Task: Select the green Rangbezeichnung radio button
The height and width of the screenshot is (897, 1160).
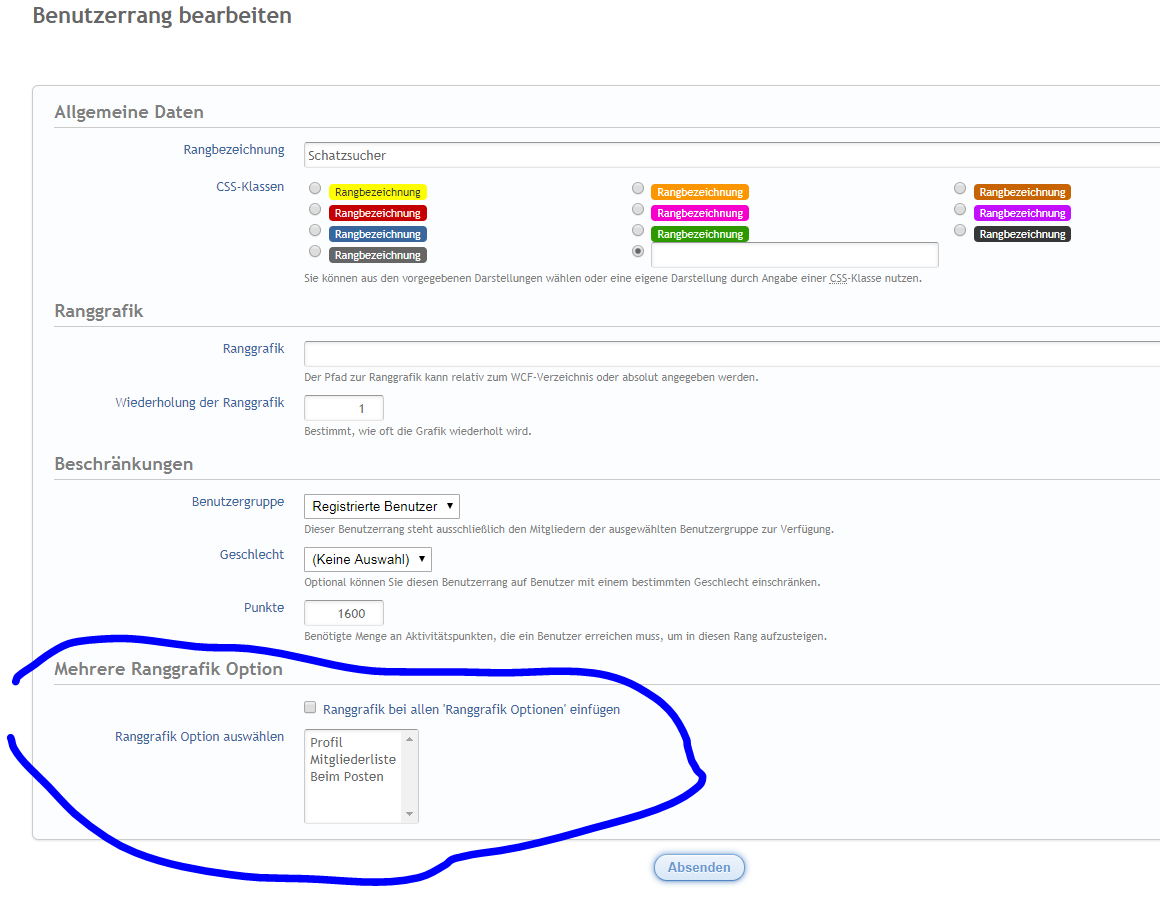Action: (x=638, y=231)
